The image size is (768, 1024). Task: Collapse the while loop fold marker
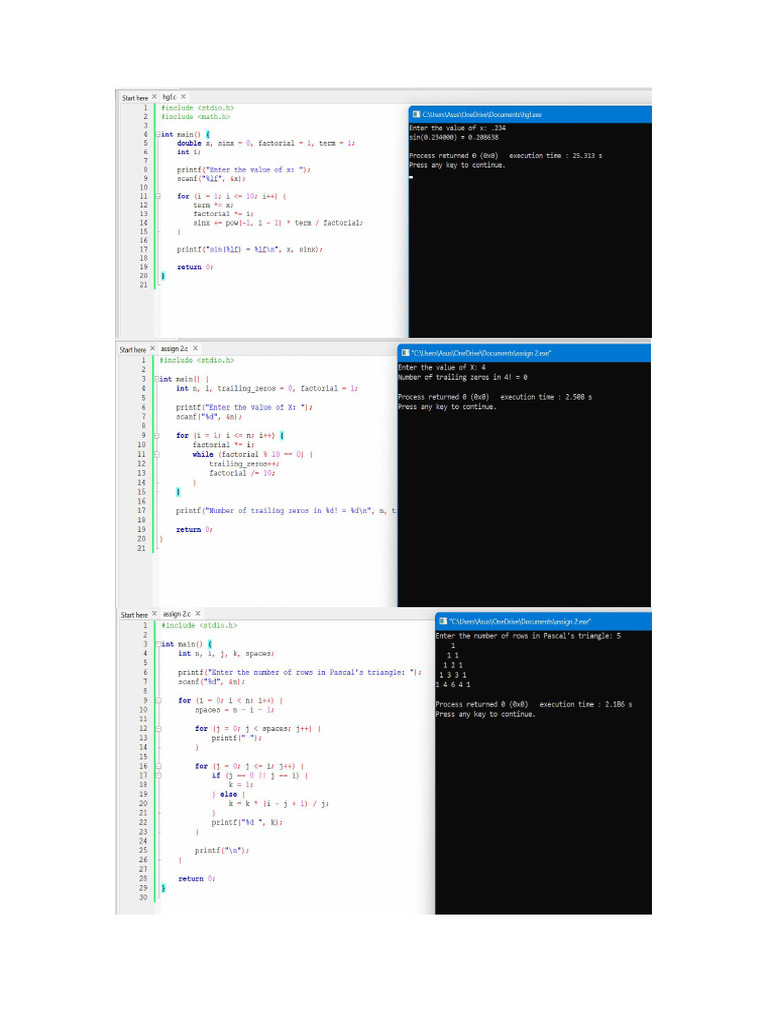[x=157, y=454]
